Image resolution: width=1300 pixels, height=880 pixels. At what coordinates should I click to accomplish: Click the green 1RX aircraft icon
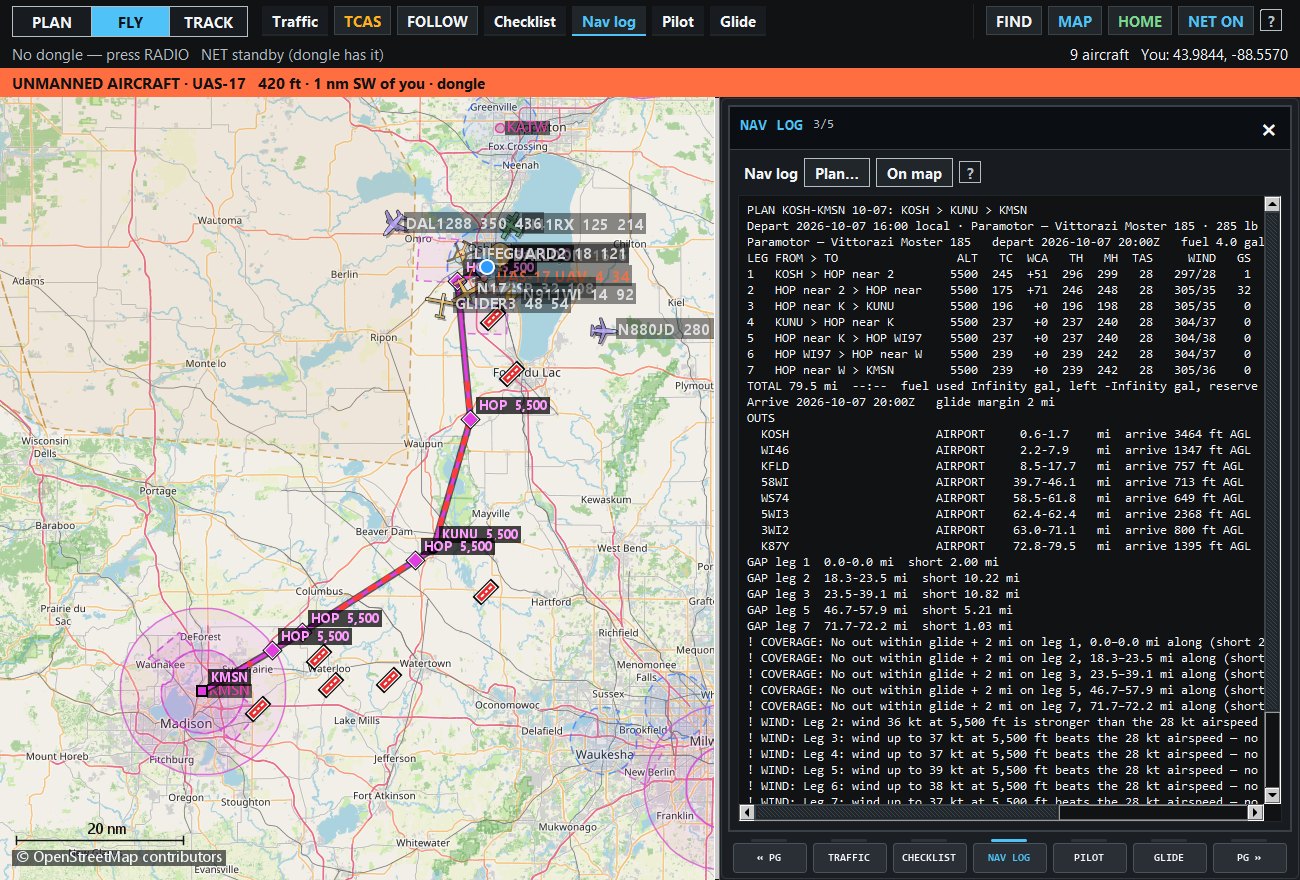pyautogui.click(x=513, y=225)
